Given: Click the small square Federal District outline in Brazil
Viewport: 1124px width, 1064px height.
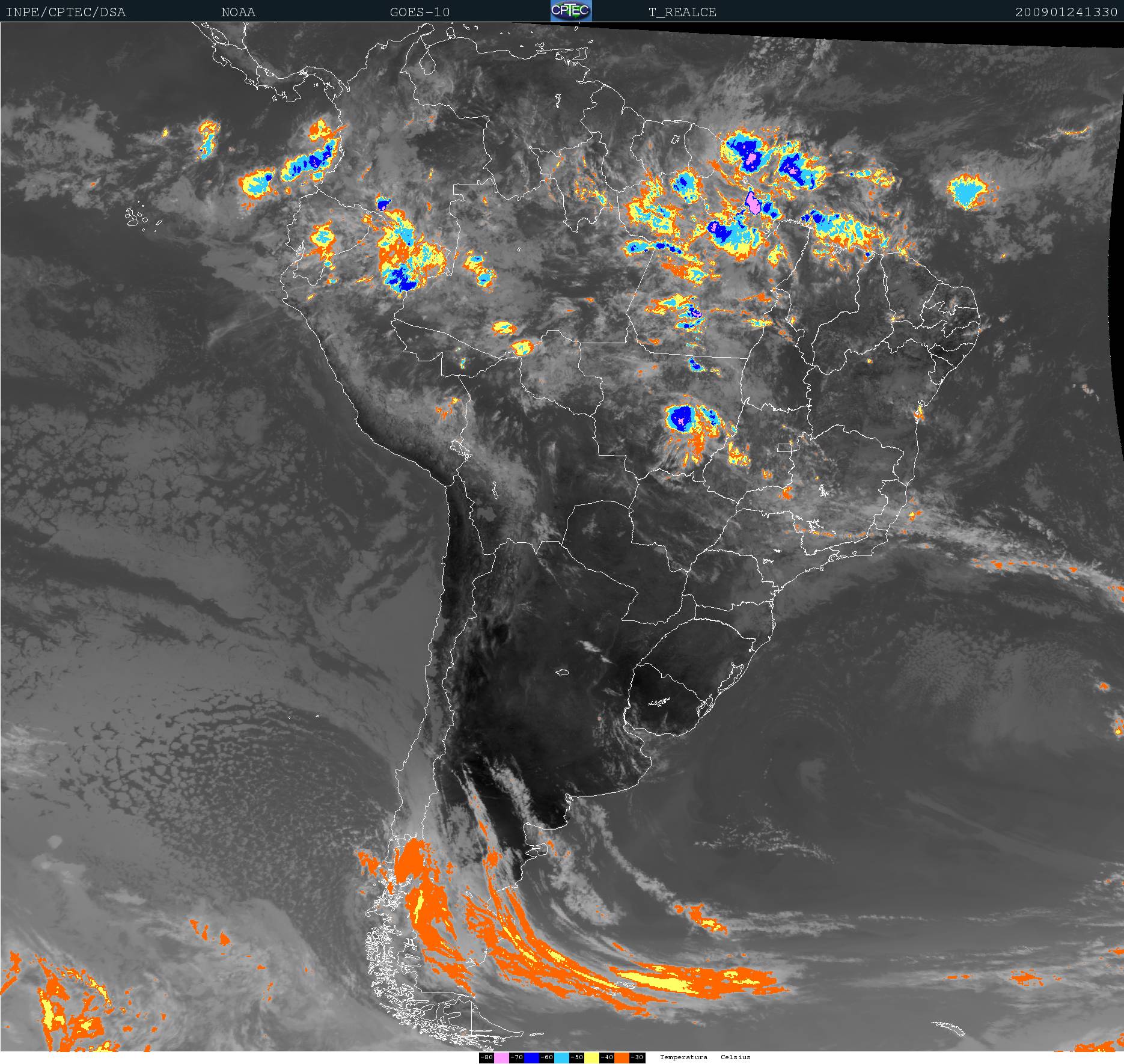Looking at the screenshot, I should click(x=784, y=447).
